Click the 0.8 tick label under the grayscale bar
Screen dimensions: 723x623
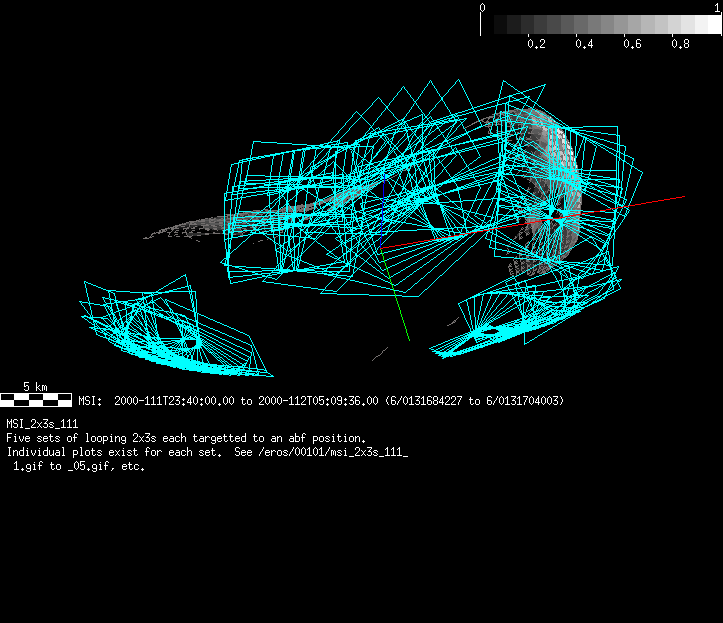click(x=680, y=44)
